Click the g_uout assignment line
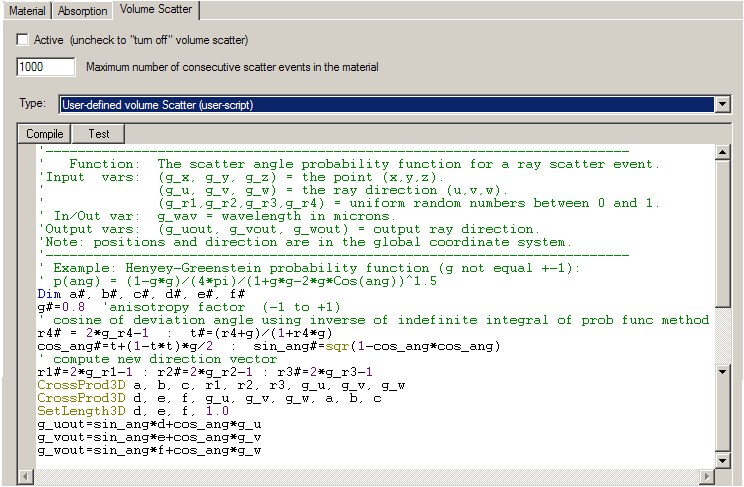The image size is (744, 487). pyautogui.click(x=150, y=424)
